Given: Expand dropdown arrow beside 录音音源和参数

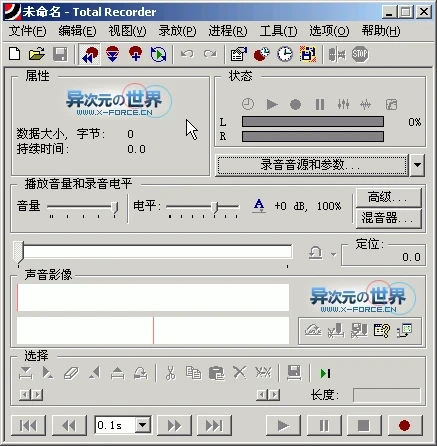Looking at the screenshot, I should (x=417, y=165).
